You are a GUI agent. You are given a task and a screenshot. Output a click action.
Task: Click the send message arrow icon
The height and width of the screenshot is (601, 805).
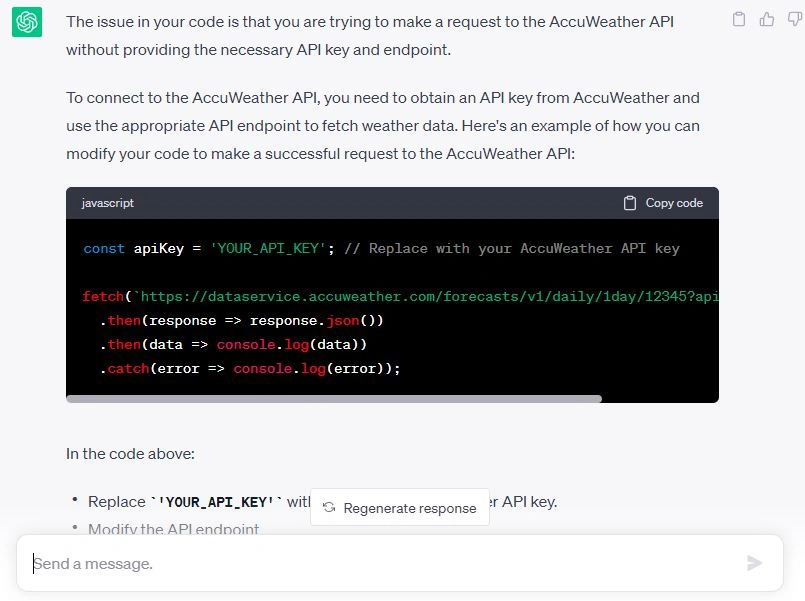754,563
